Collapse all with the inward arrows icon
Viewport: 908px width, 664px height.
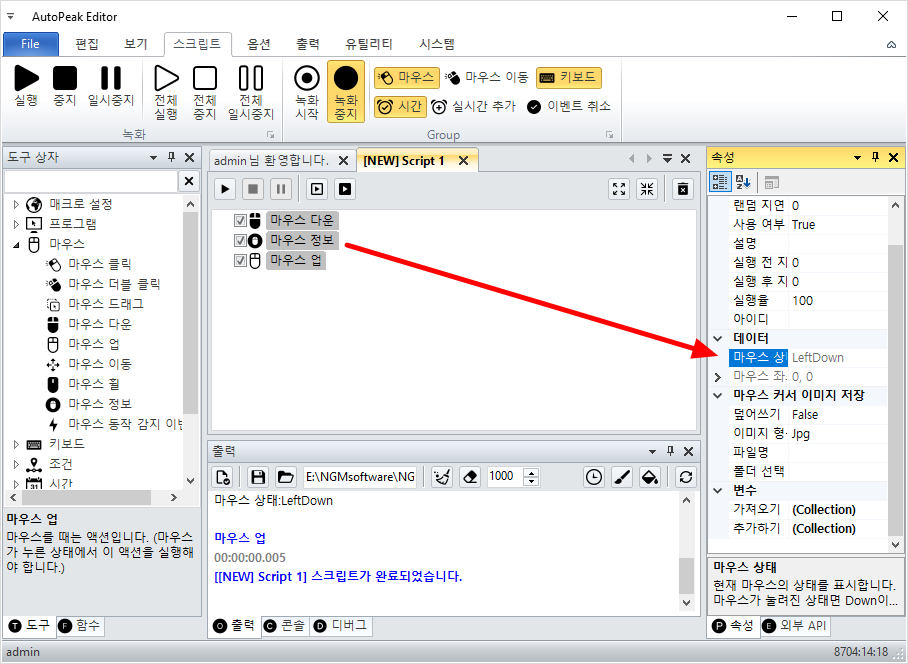pos(647,189)
